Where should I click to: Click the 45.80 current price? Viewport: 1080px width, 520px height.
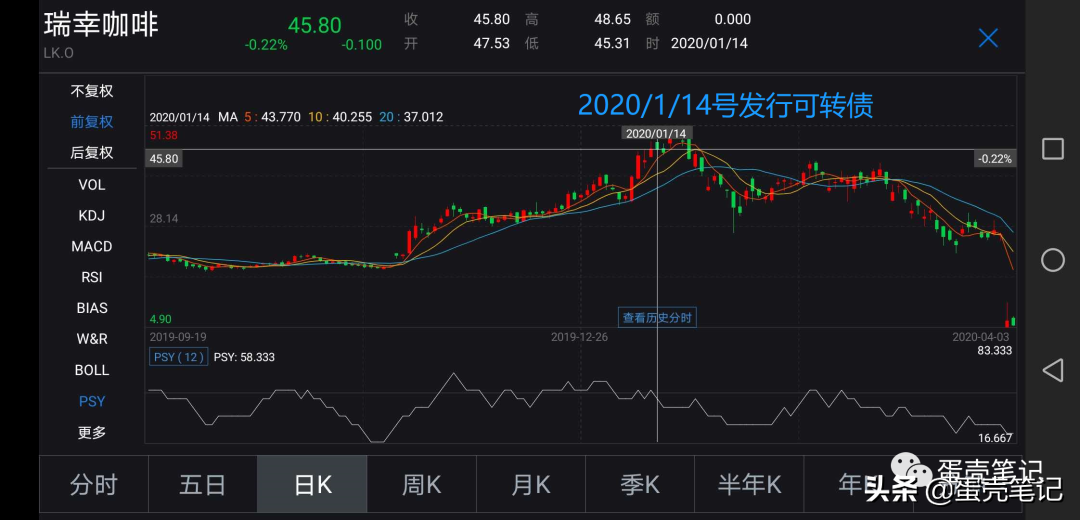tap(315, 25)
